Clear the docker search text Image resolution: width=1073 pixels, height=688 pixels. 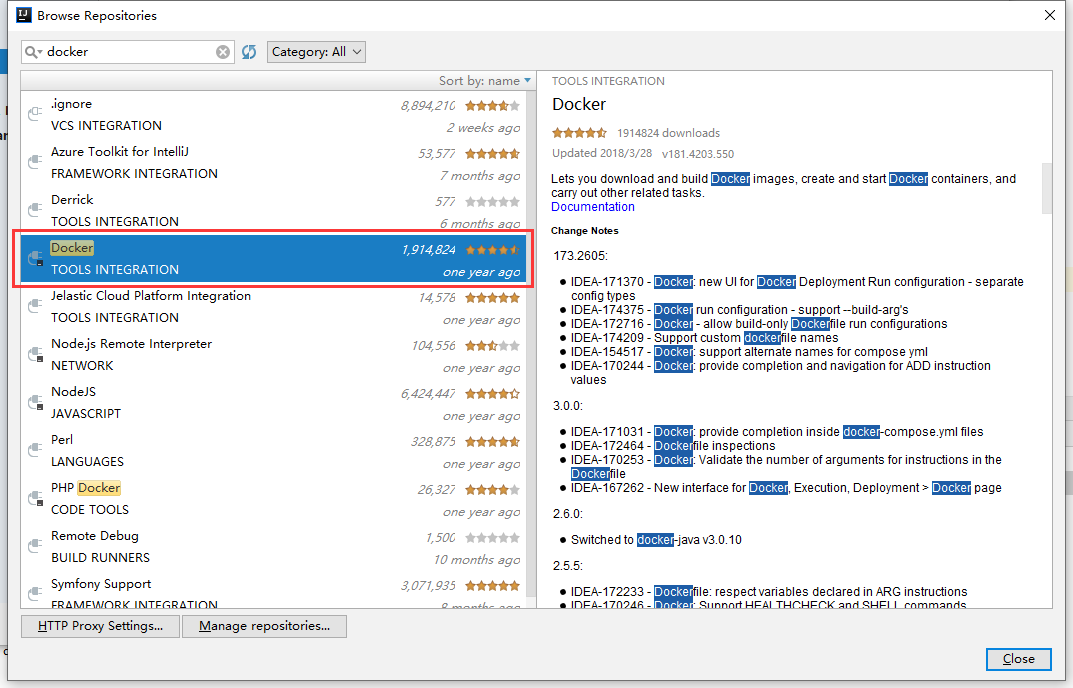[223, 52]
